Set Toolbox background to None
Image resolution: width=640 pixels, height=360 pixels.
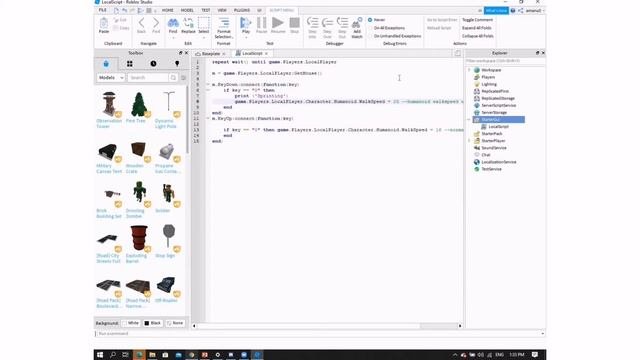point(175,323)
